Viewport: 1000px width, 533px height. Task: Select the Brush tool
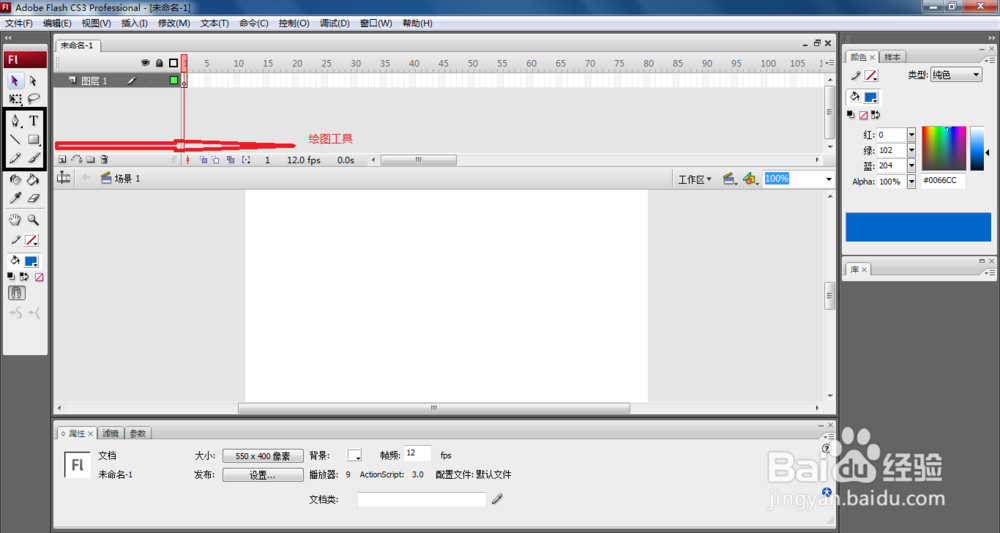pyautogui.click(x=34, y=157)
